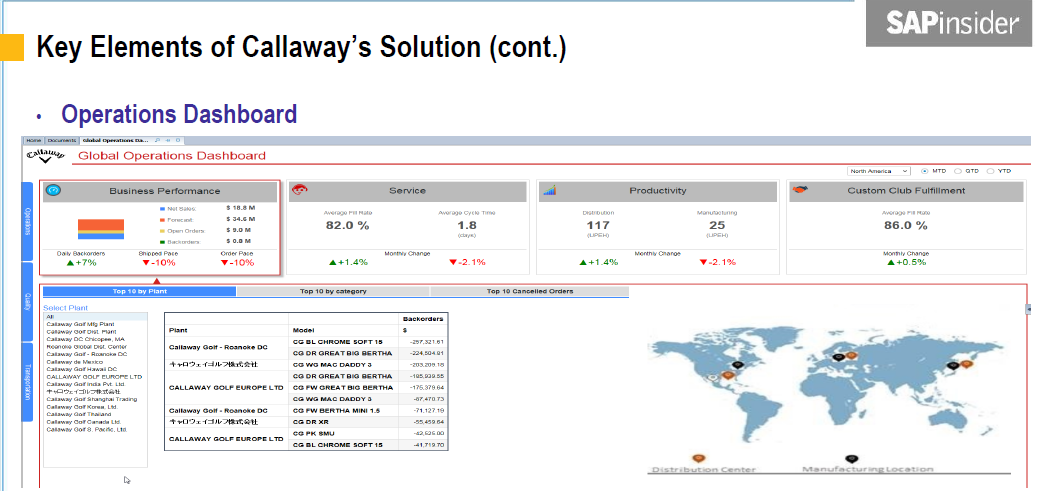The width and height of the screenshot is (1048, 491).
Task: Select Callaway Golf Korea, Ltd.
Action: [x=95, y=407]
